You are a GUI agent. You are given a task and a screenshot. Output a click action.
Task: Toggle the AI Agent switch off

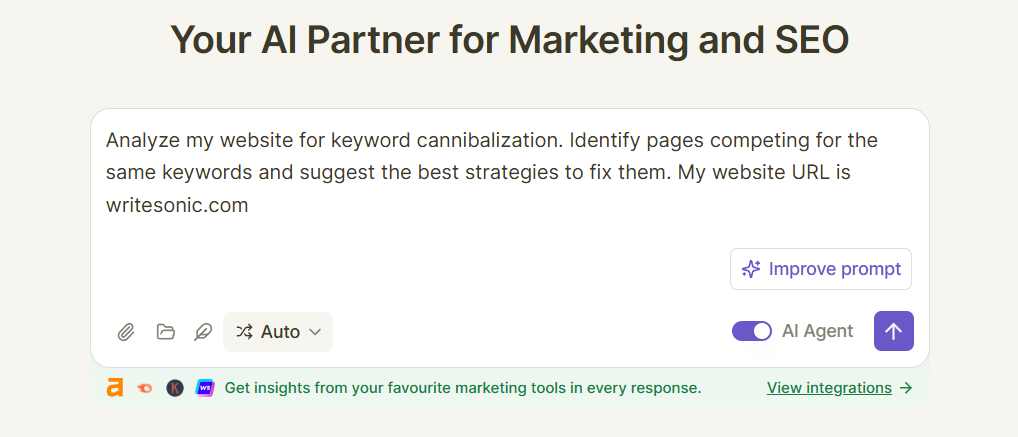(x=752, y=331)
